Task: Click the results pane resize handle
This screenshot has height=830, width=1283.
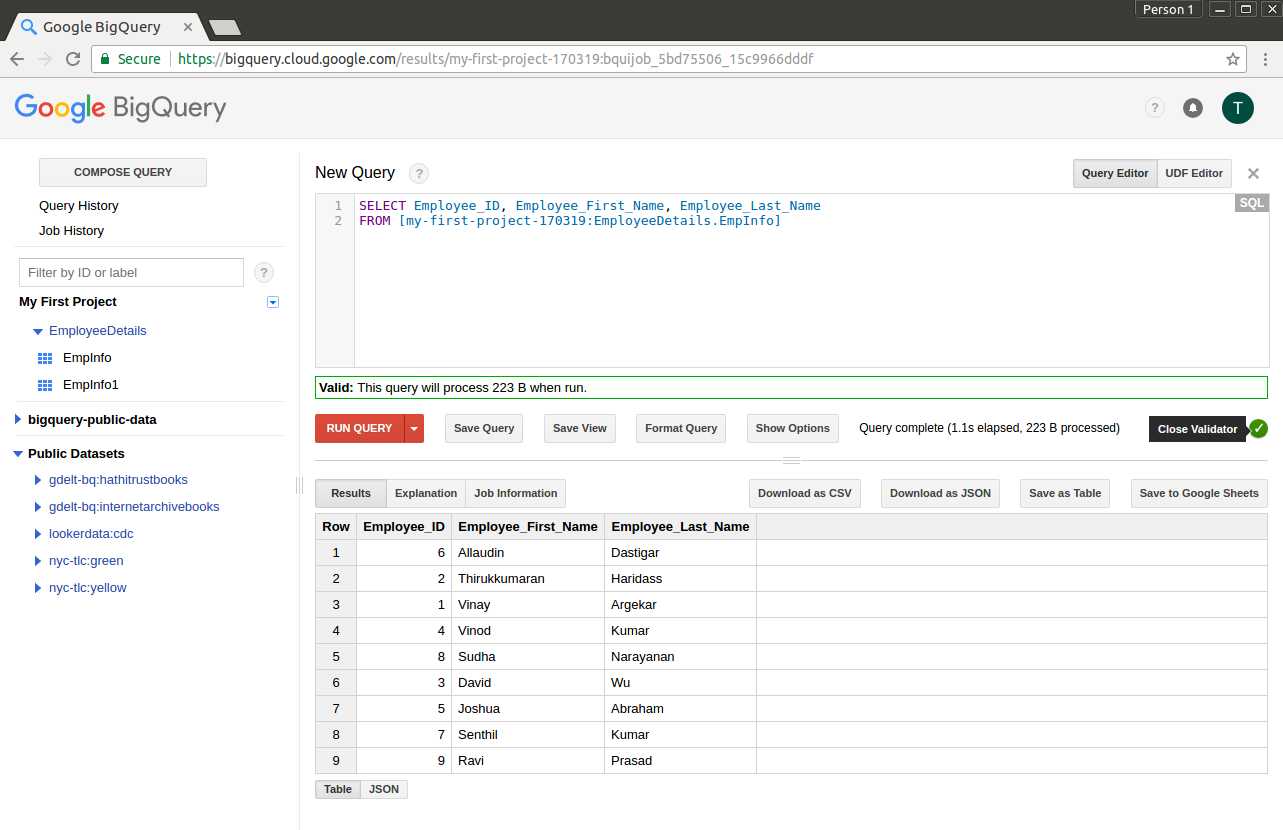Action: (x=791, y=461)
